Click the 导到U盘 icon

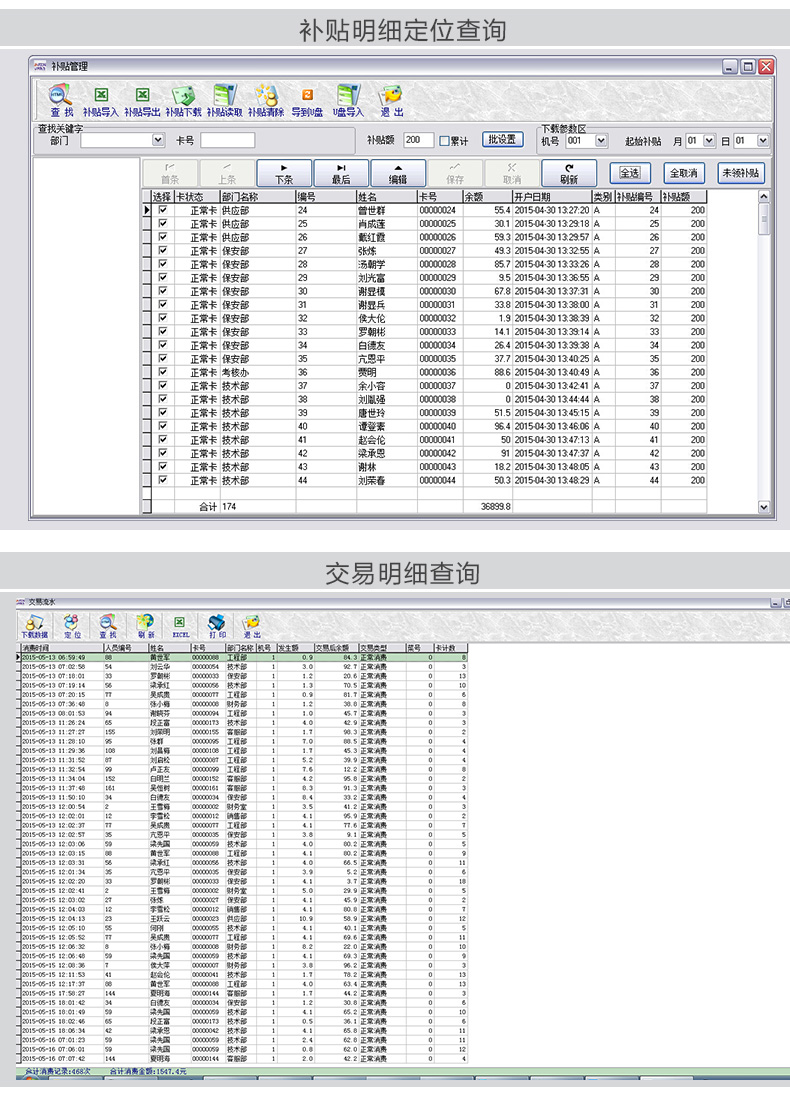click(307, 96)
